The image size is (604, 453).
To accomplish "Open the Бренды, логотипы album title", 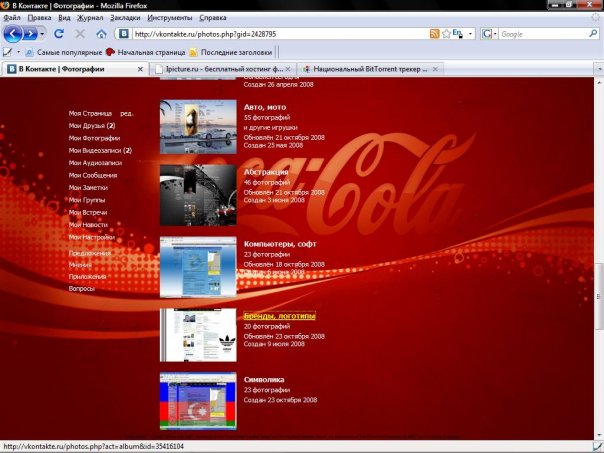I will (280, 316).
